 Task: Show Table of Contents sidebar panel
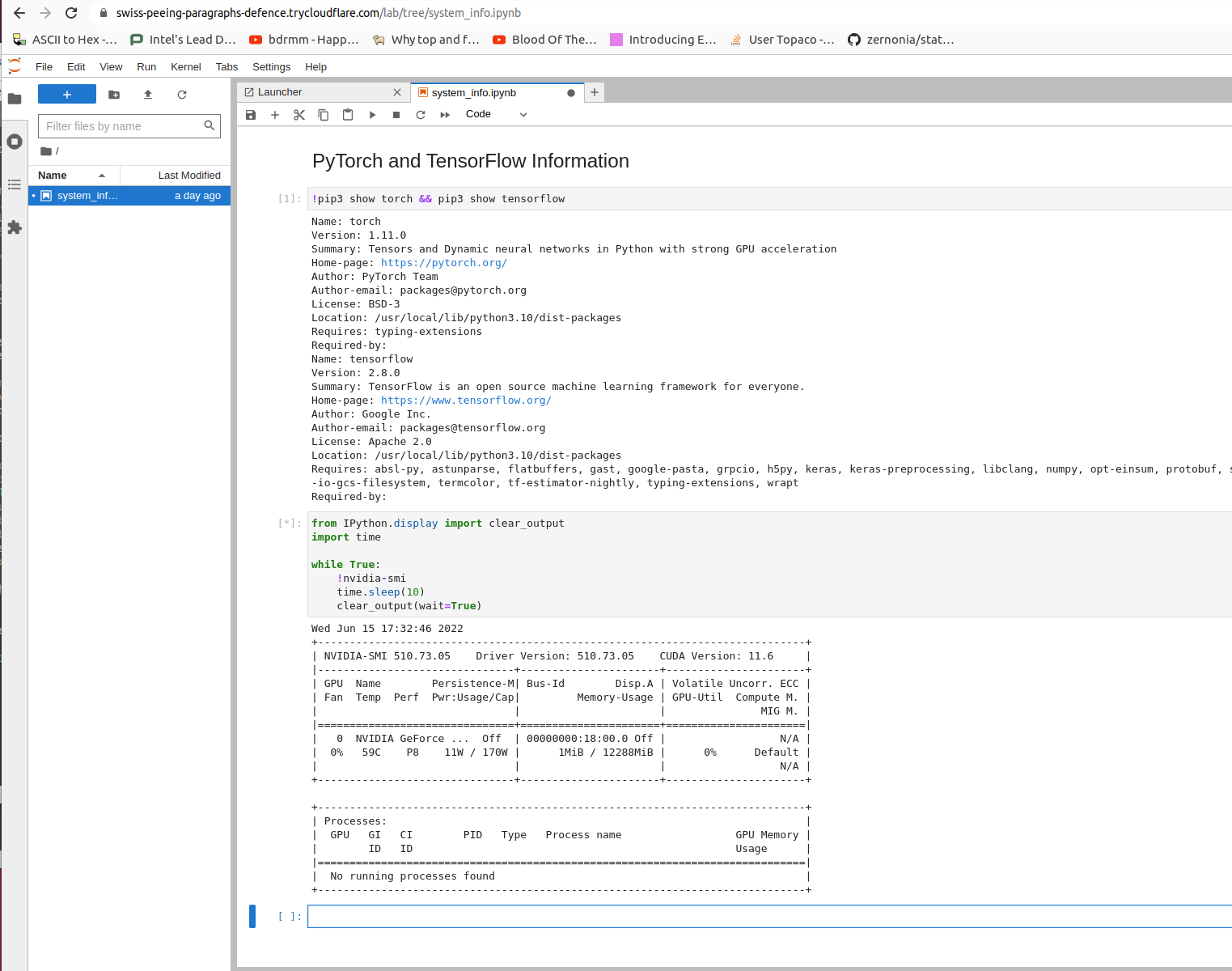(15, 184)
